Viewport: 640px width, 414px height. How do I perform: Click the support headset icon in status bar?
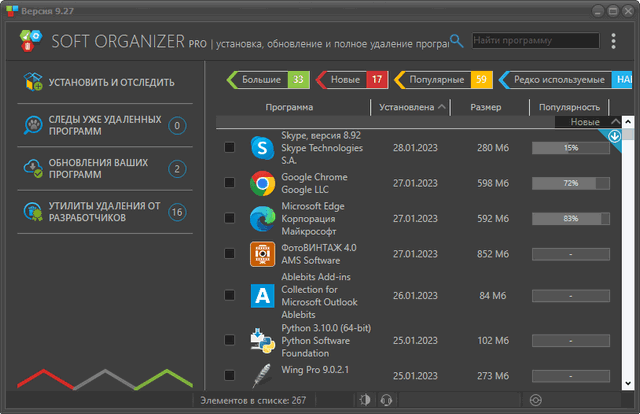tap(385, 401)
